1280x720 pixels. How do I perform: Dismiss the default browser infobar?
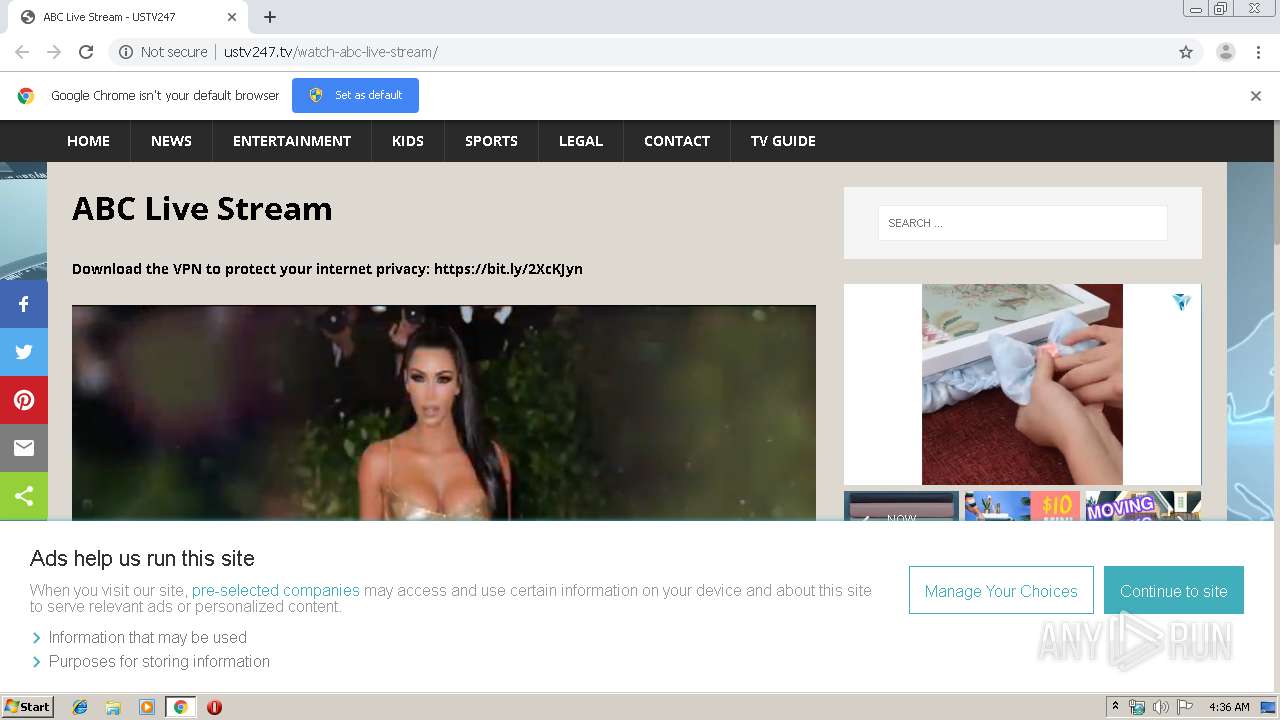click(1256, 96)
